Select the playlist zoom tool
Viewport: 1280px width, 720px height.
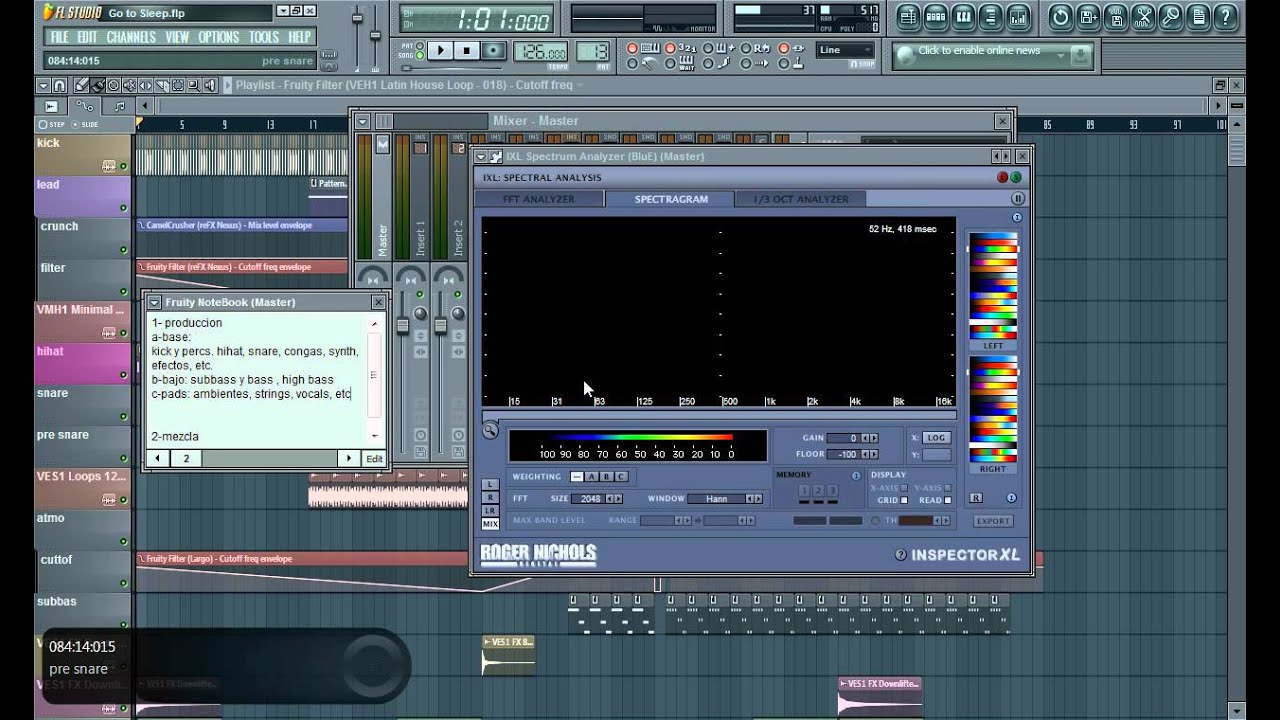point(194,86)
